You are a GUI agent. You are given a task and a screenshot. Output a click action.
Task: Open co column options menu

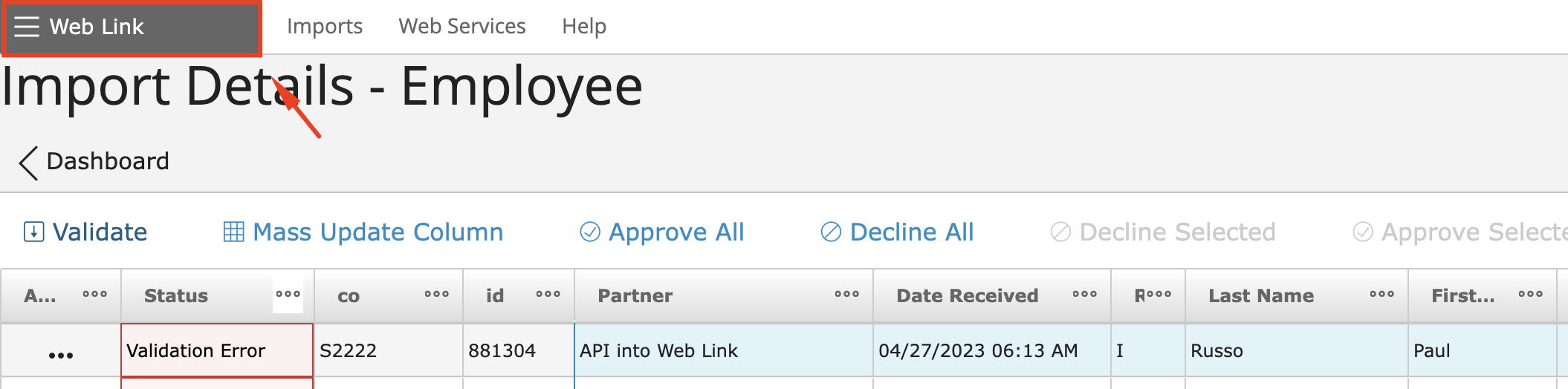coord(436,294)
